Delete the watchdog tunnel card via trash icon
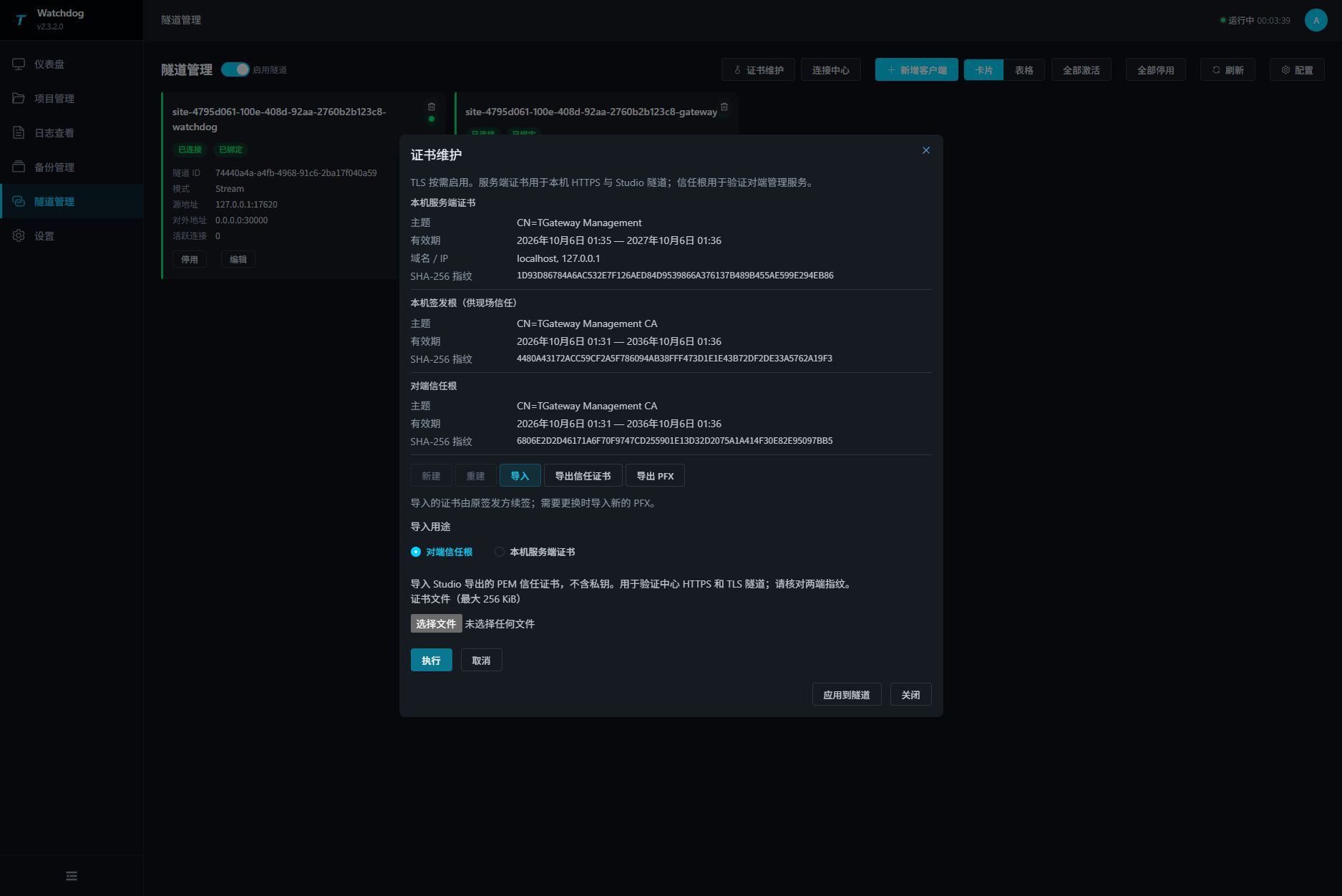1342x896 pixels. pos(432,107)
